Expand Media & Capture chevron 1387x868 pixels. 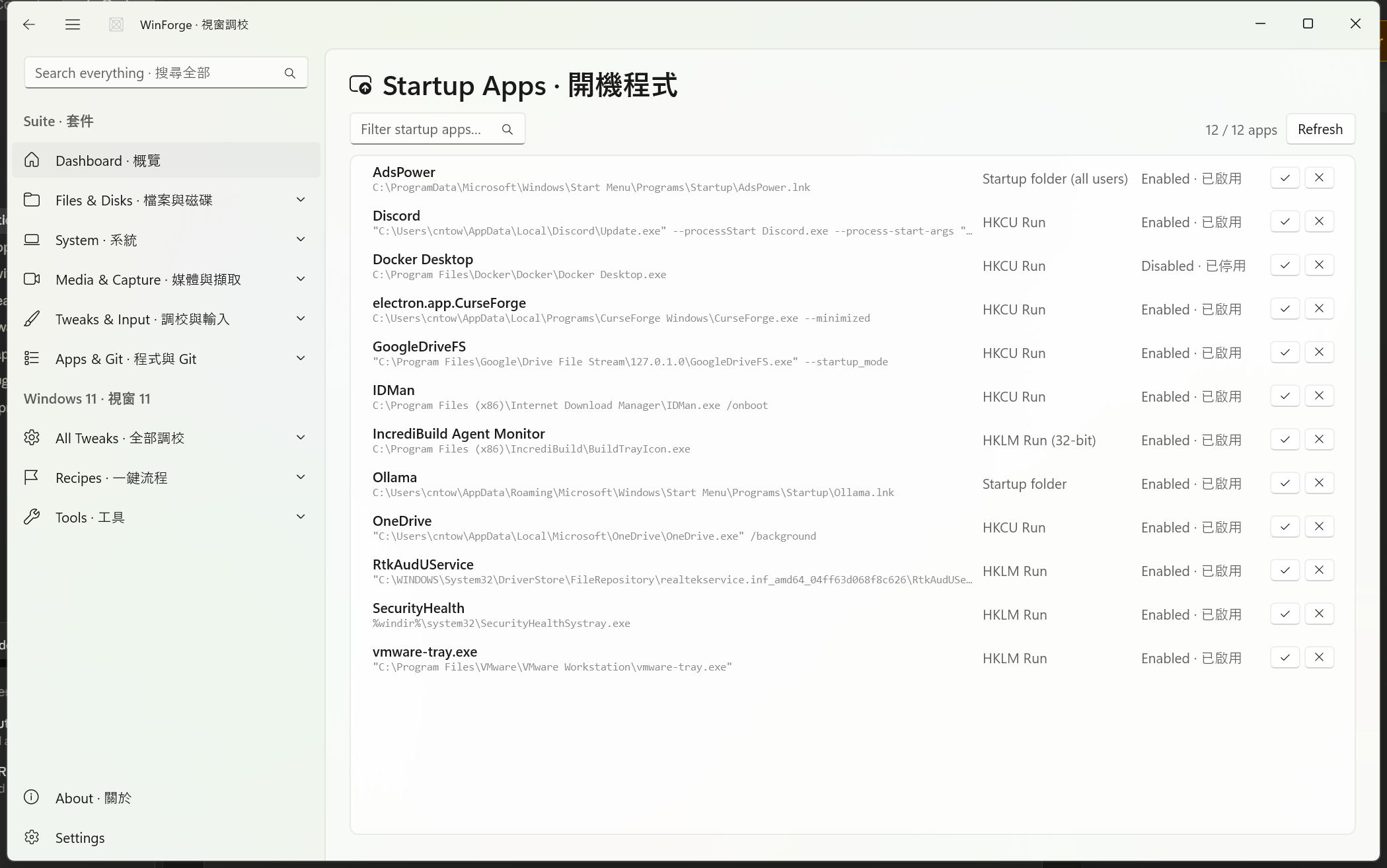coord(301,279)
